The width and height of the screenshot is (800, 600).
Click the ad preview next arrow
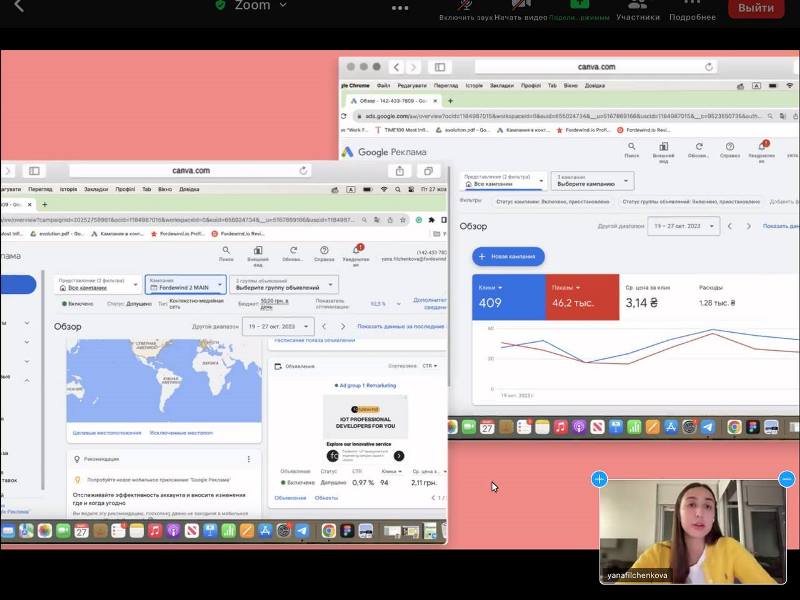click(399, 456)
